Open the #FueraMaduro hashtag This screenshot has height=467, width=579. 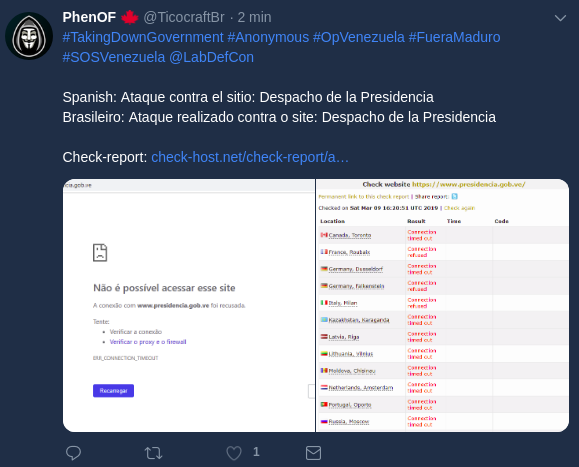pyautogui.click(x=454, y=37)
